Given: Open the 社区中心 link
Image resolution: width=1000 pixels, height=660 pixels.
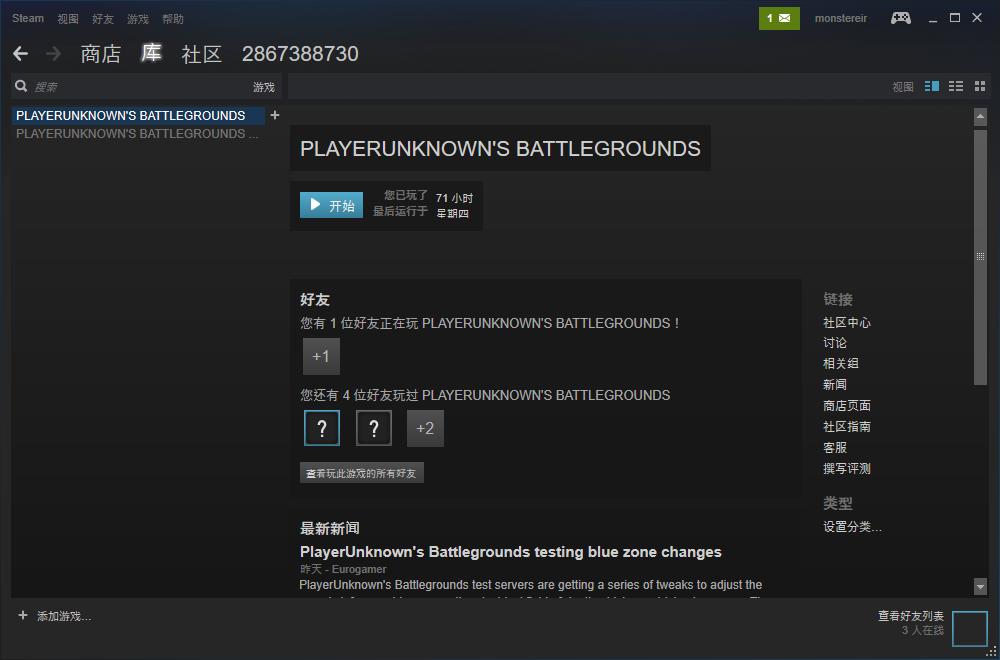Looking at the screenshot, I should click(x=847, y=323).
